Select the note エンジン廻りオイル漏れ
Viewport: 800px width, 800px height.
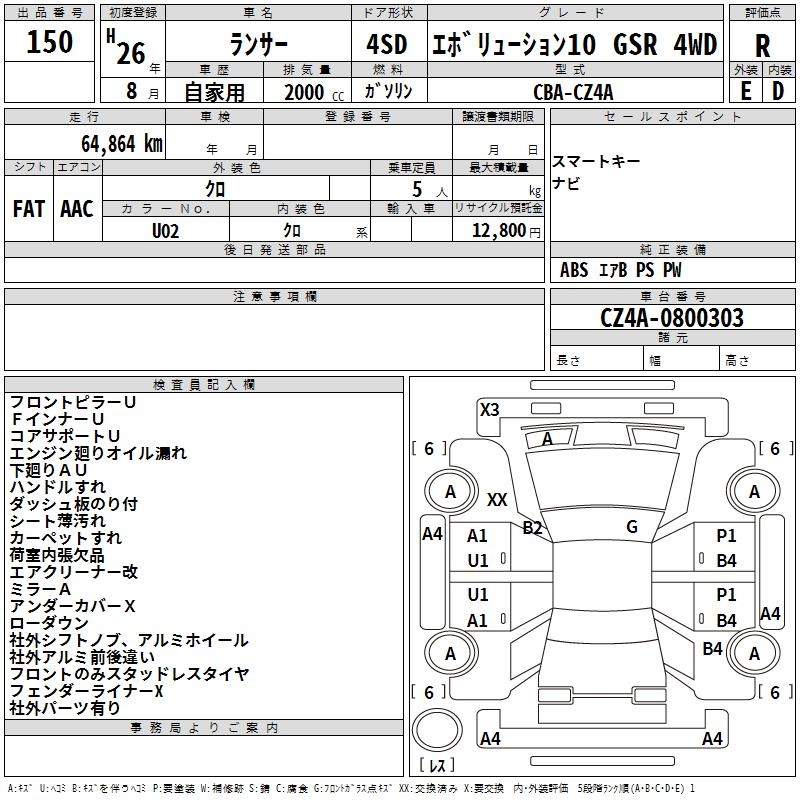(x=98, y=453)
